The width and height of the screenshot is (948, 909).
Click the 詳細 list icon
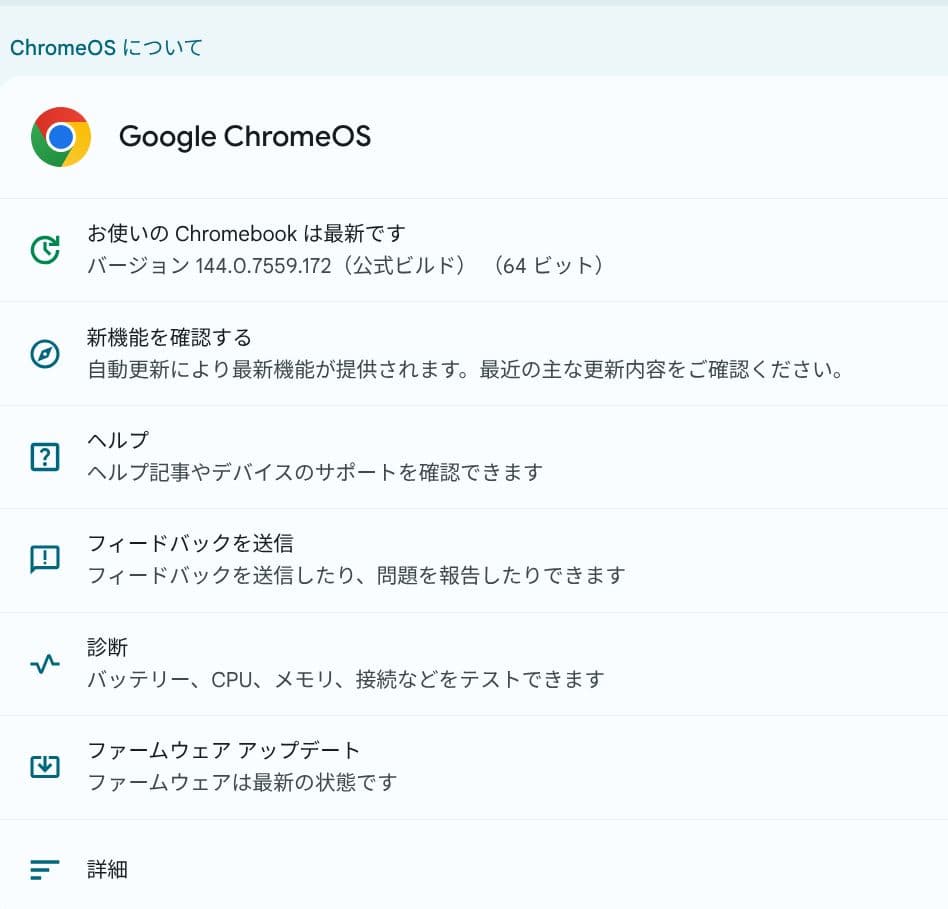tap(44, 870)
